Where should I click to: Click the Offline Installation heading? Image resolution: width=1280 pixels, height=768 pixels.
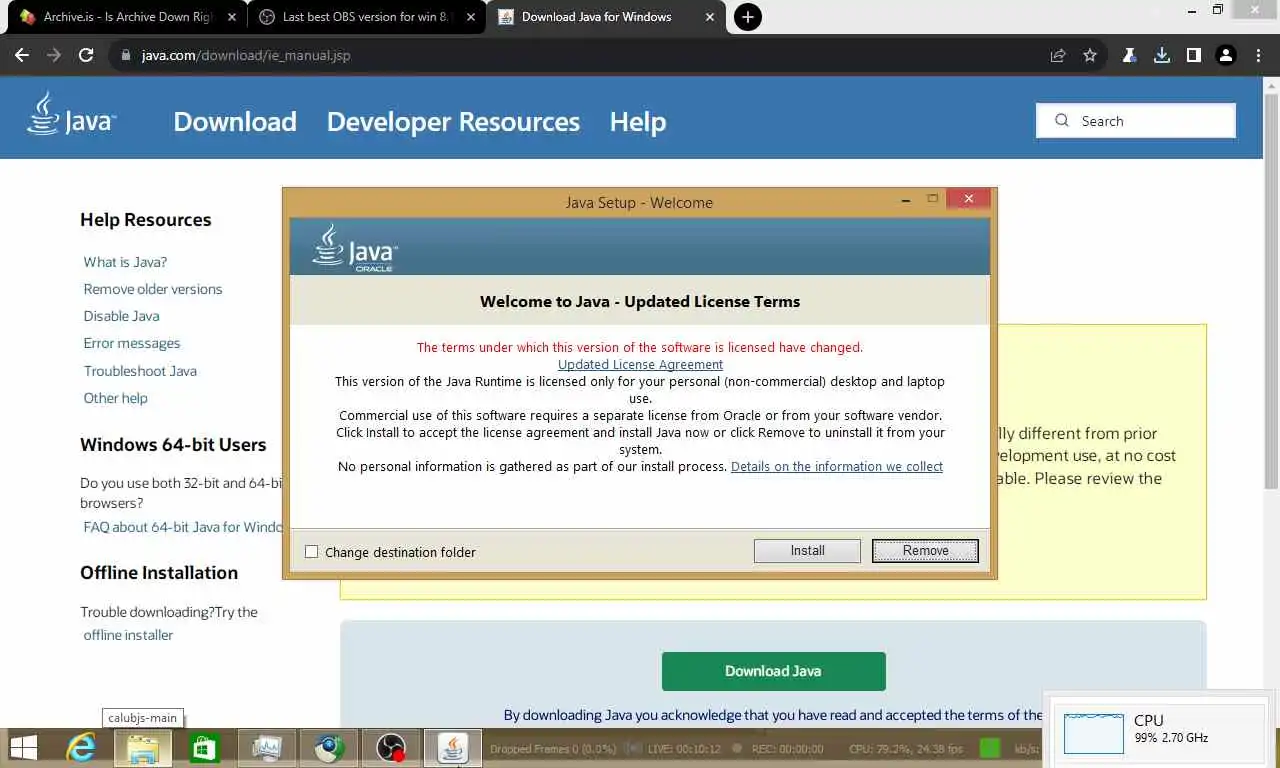click(159, 573)
